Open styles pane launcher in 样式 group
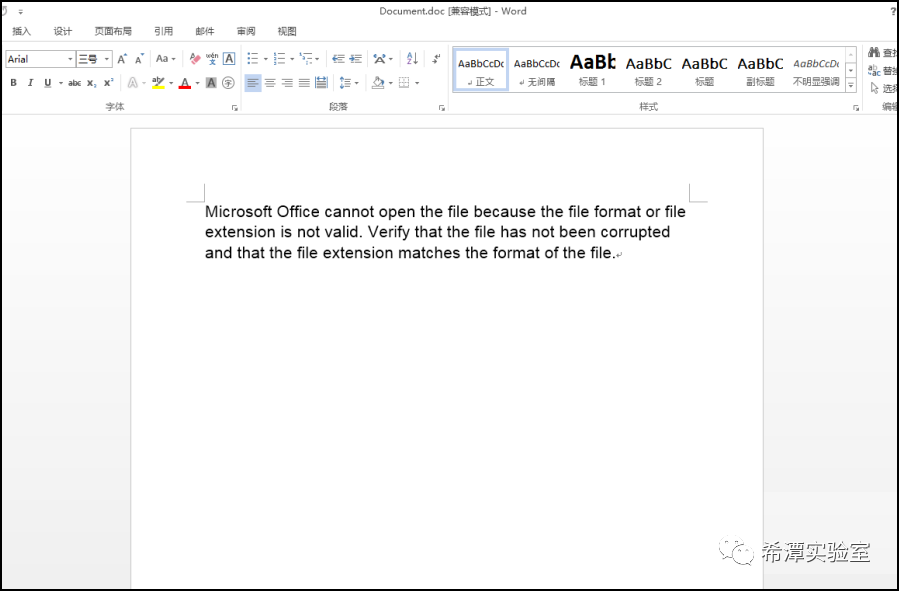 855,108
